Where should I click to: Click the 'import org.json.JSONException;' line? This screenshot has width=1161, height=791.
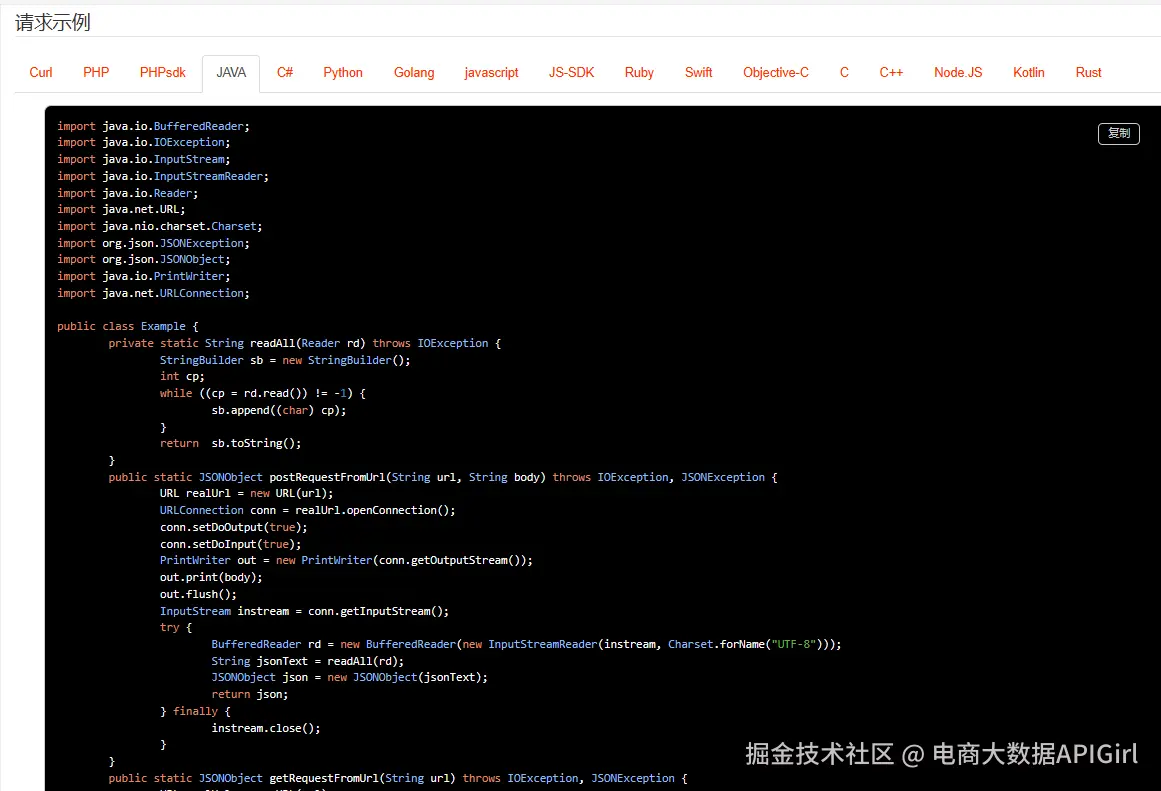click(153, 243)
